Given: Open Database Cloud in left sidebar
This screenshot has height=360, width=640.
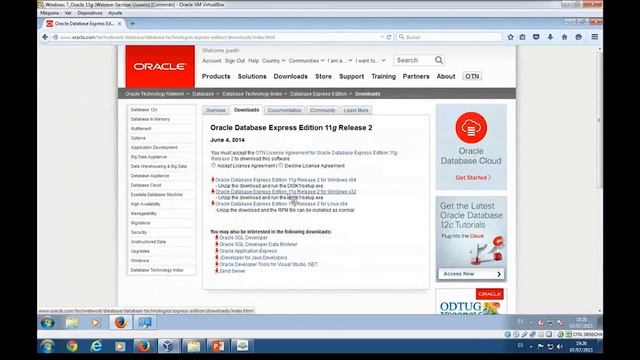Looking at the screenshot, I should (146, 185).
